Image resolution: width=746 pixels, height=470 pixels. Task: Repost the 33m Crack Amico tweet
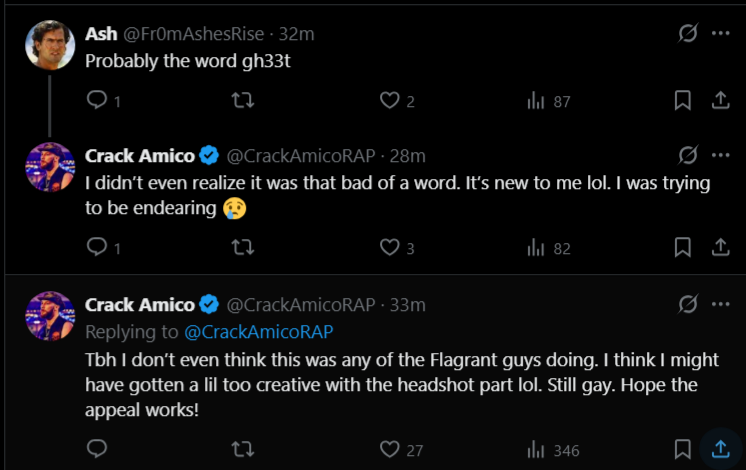coord(241,449)
